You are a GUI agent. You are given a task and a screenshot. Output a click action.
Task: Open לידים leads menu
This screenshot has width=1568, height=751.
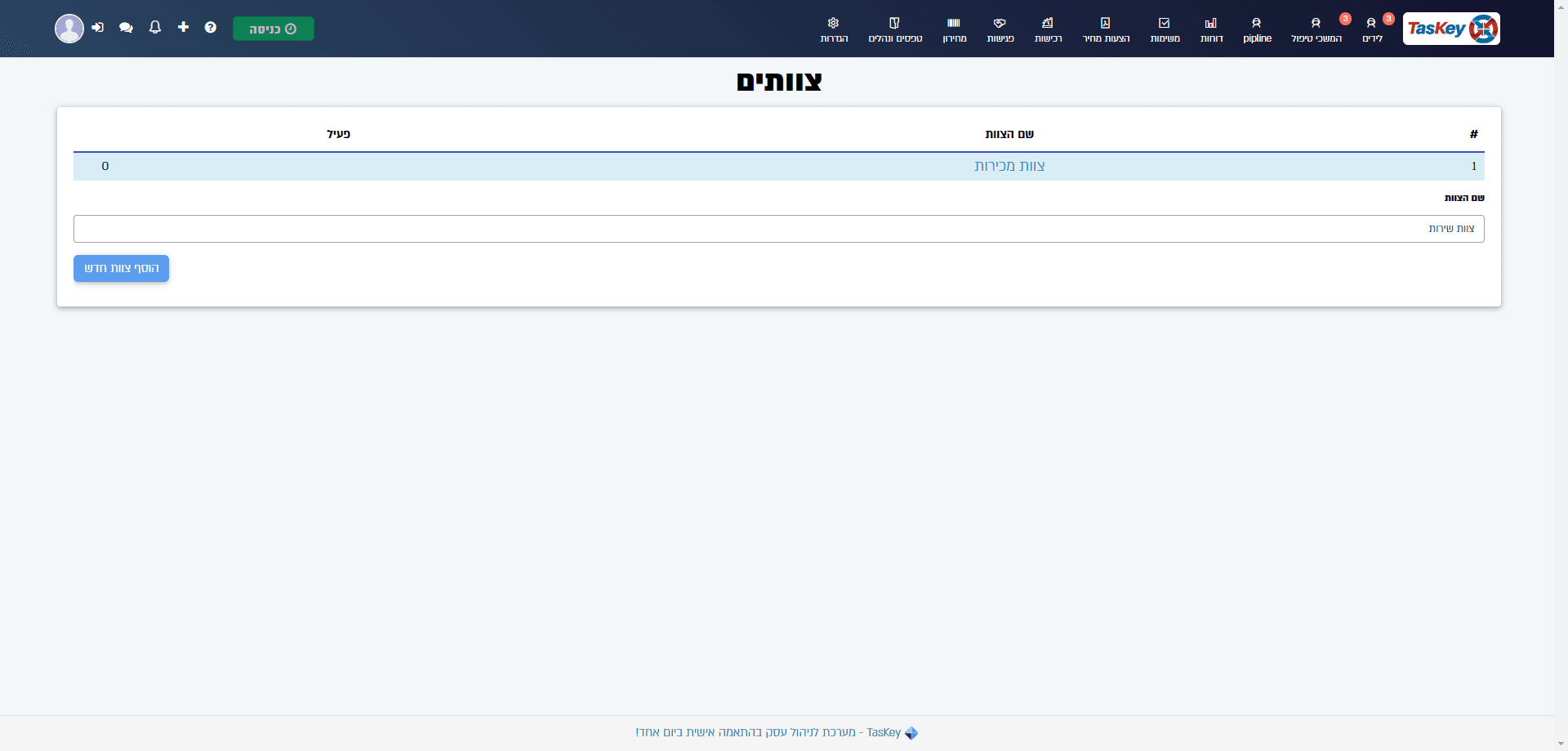[1372, 30]
